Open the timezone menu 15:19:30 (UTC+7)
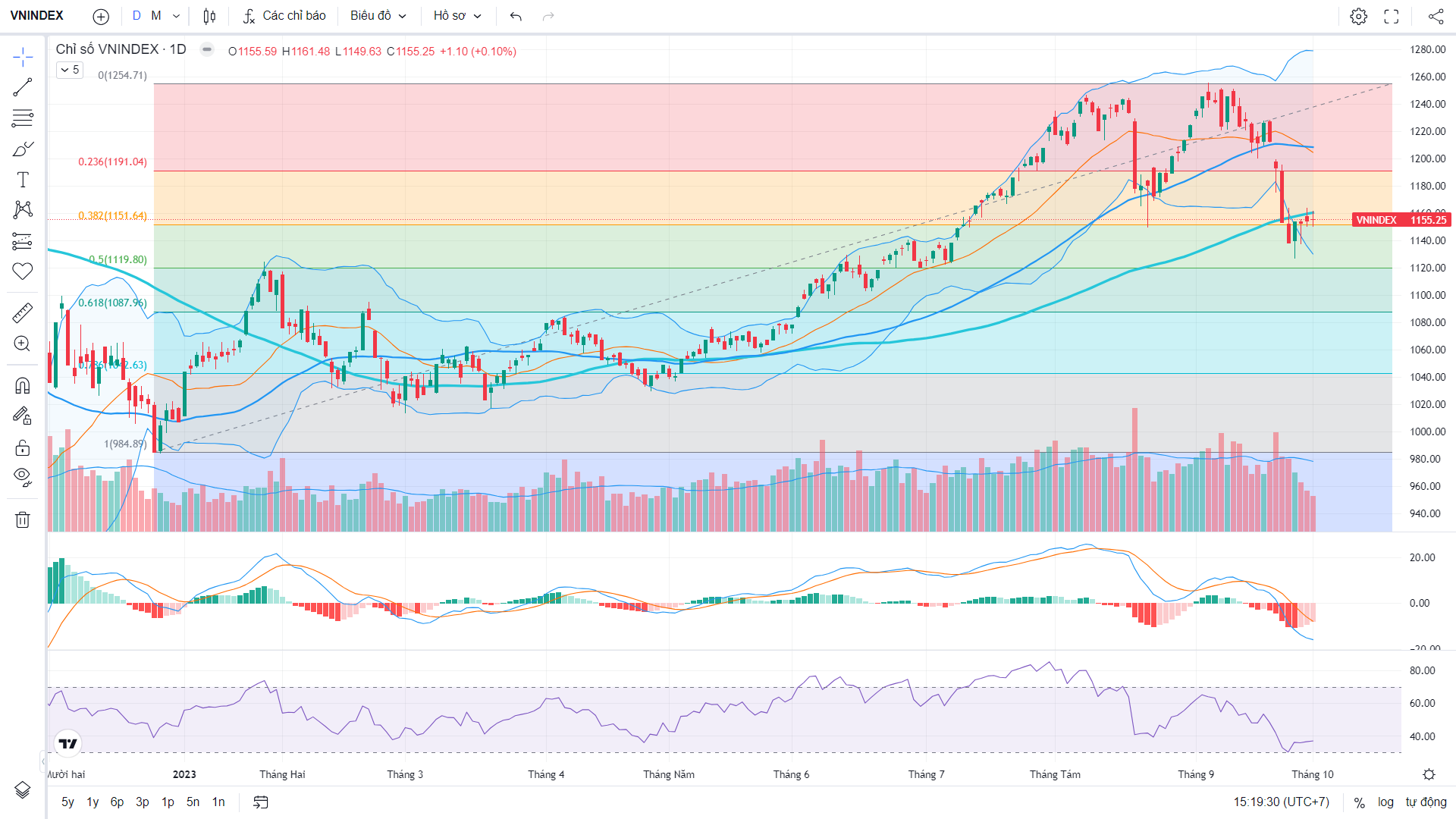The width and height of the screenshot is (1456, 819). click(x=1281, y=802)
